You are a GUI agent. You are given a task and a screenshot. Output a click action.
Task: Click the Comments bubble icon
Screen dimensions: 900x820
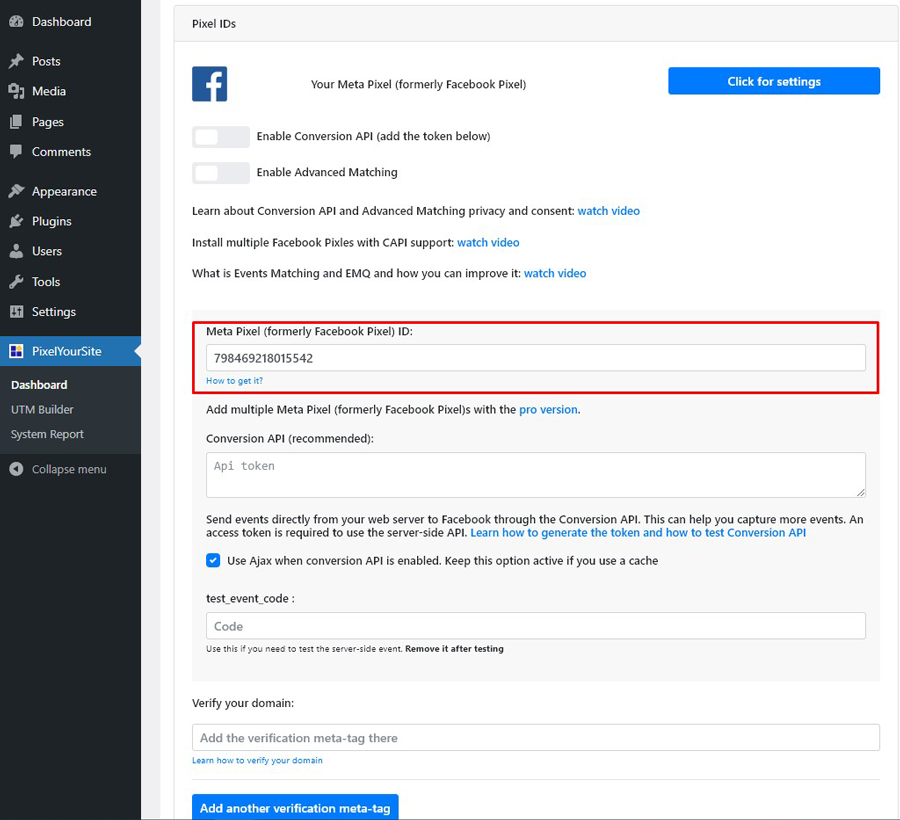tap(16, 151)
